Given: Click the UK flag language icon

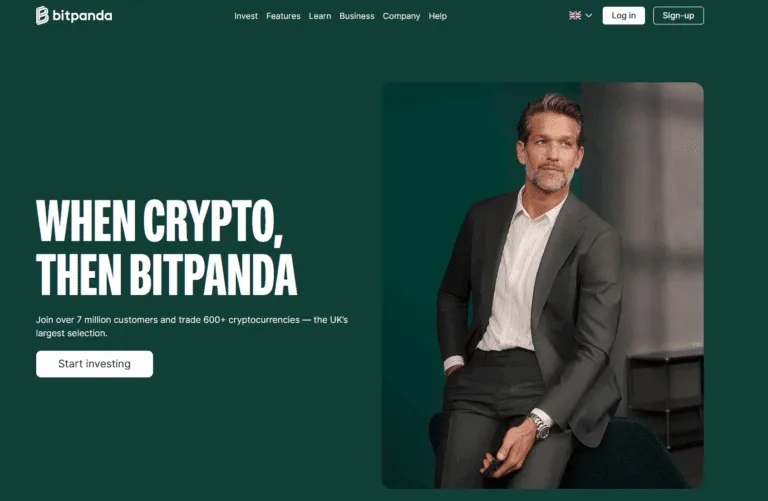Looking at the screenshot, I should coord(575,16).
